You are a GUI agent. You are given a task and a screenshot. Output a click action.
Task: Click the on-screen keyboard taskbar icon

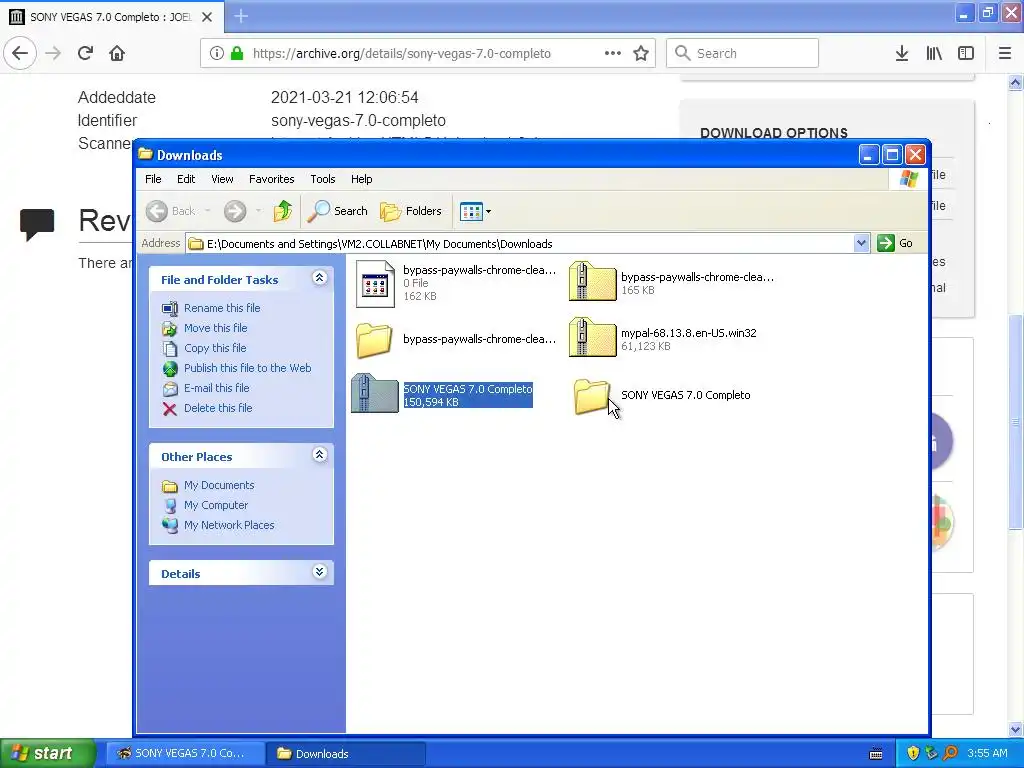click(876, 754)
